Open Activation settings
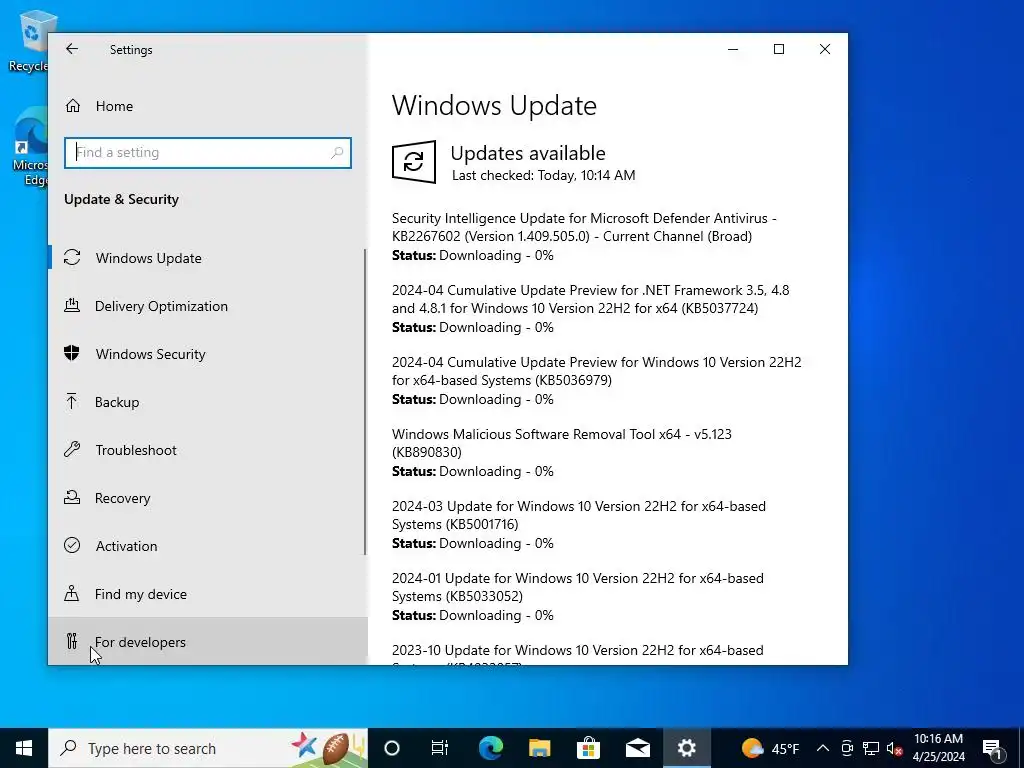Screen dimensions: 1024x768 coord(208,546)
